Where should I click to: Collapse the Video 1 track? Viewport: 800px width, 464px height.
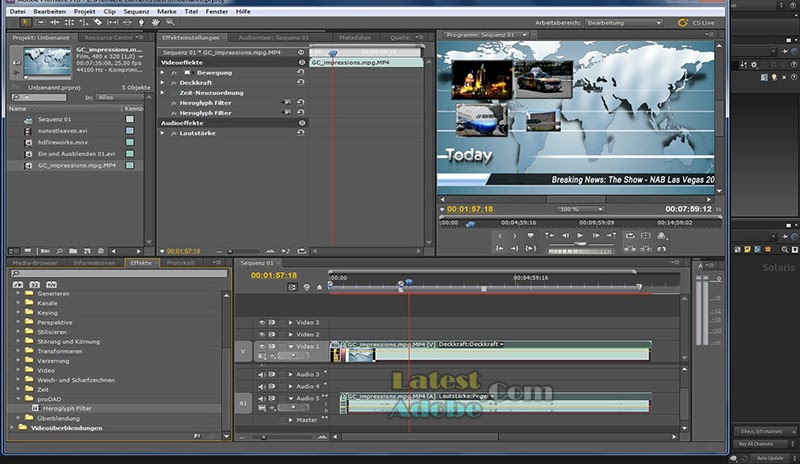tap(291, 347)
